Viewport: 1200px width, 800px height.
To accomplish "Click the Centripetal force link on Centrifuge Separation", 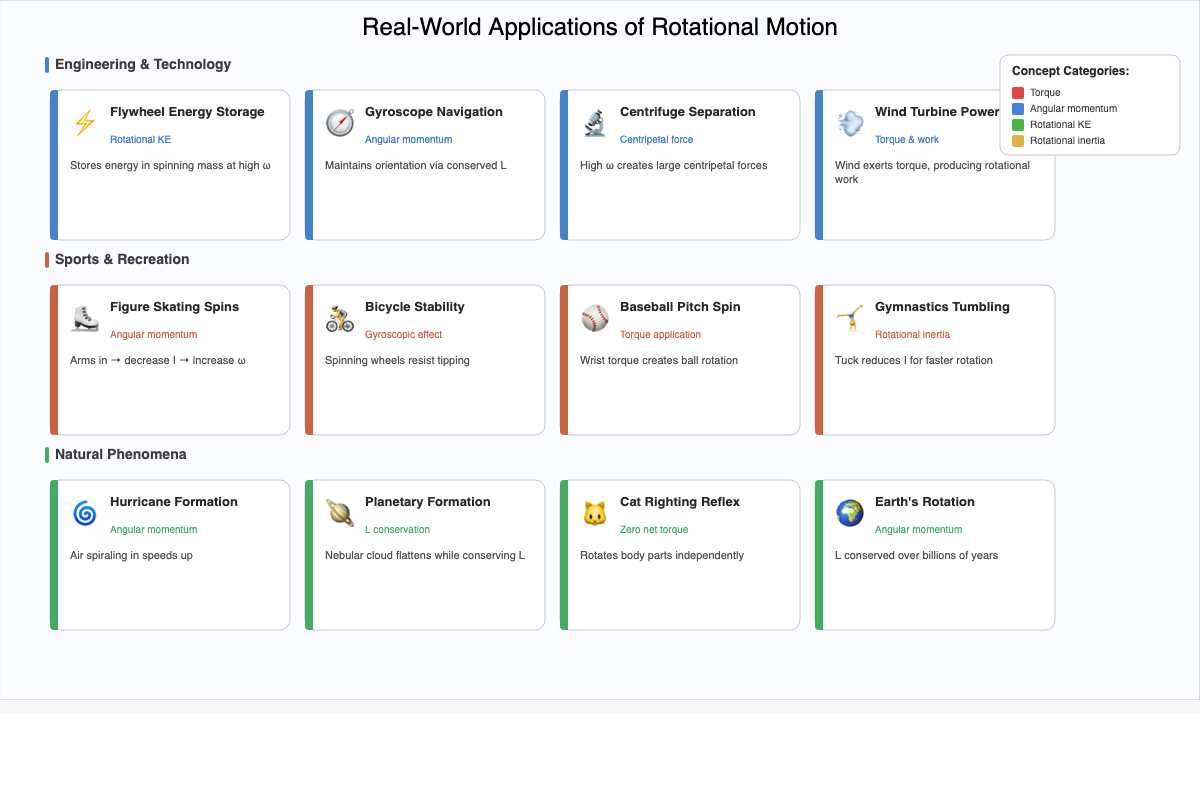I will click(656, 139).
